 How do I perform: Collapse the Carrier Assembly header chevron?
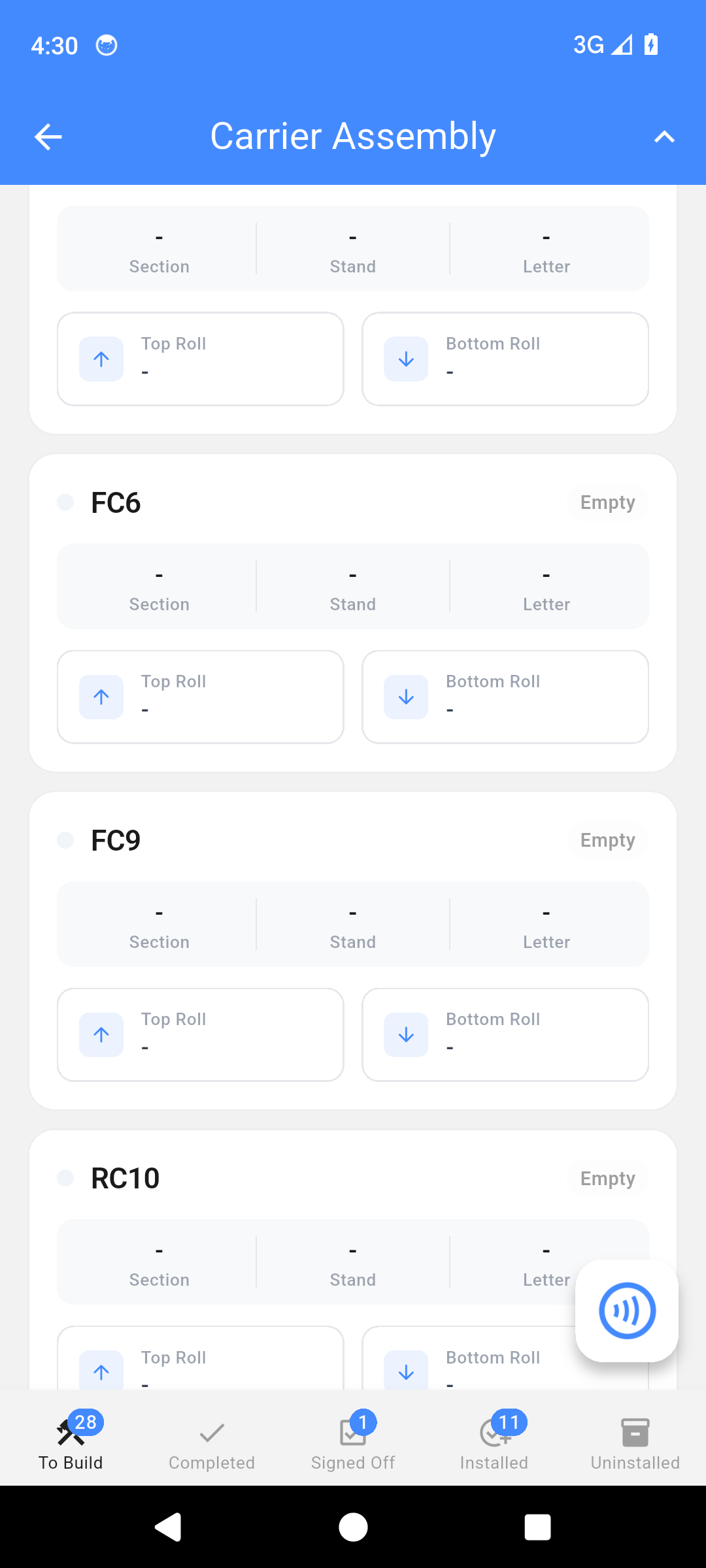pos(664,137)
